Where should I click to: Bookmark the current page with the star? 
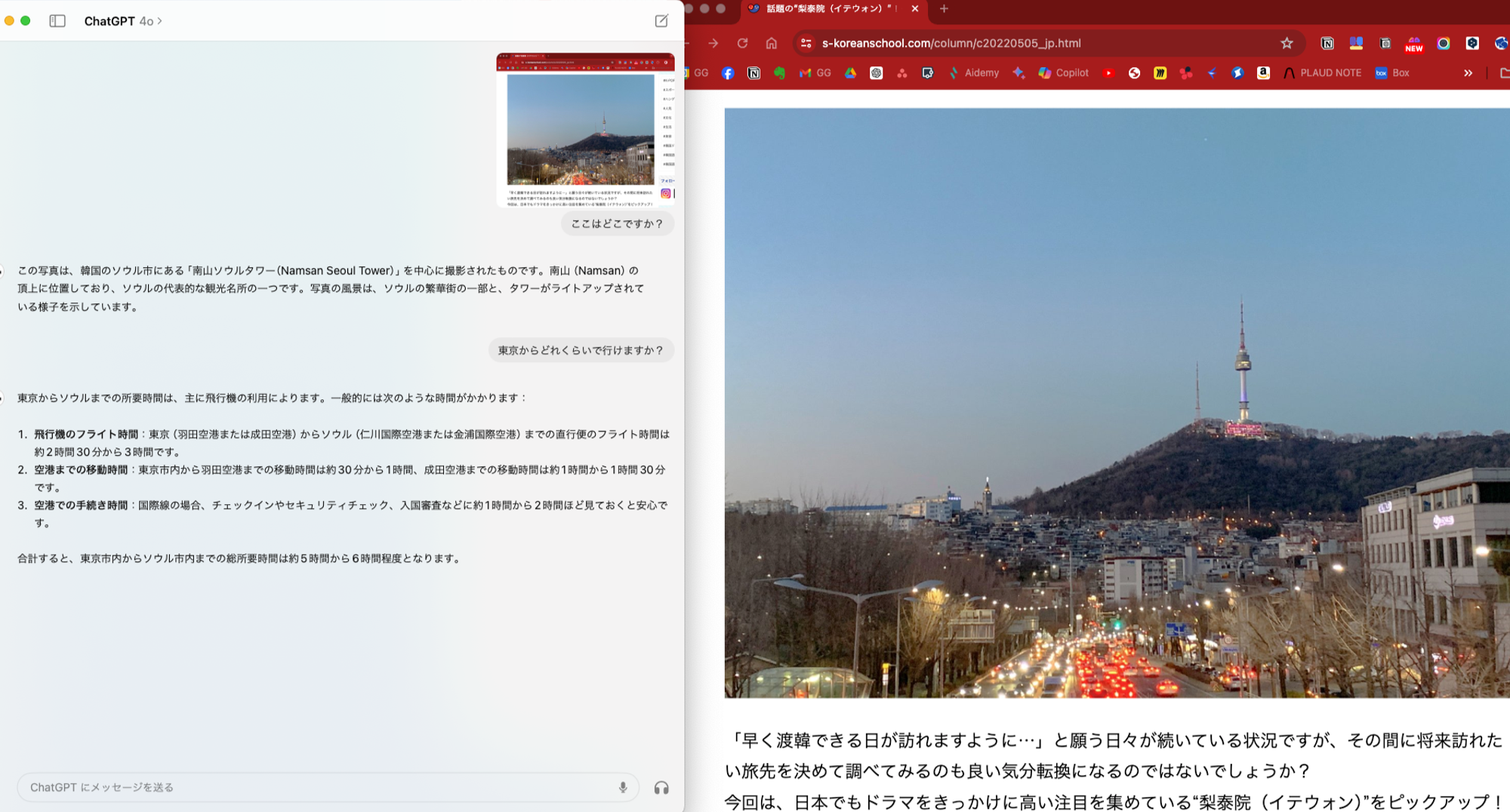click(x=1285, y=43)
